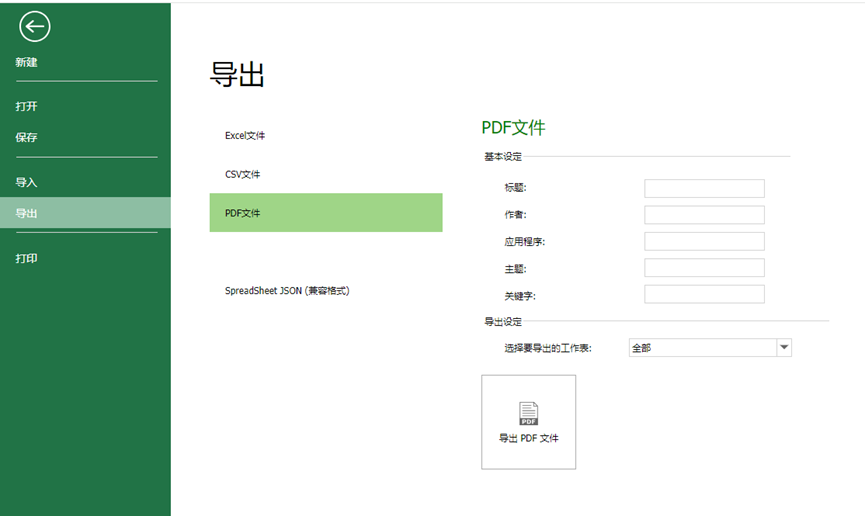Click the 关键字: field label
Image resolution: width=865 pixels, height=516 pixels.
click(520, 296)
